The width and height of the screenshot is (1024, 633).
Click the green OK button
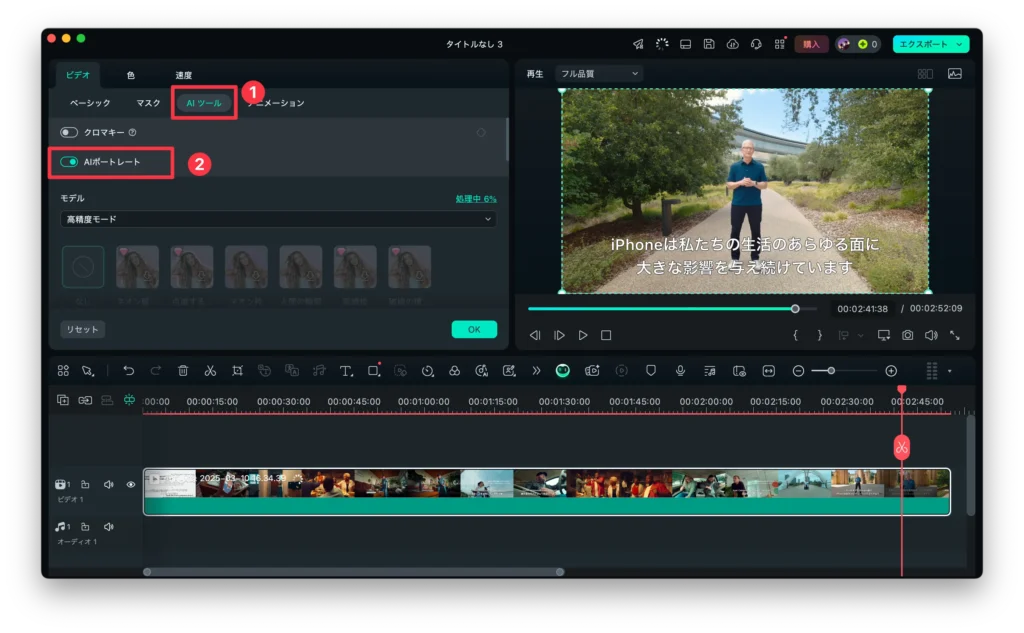tap(474, 329)
